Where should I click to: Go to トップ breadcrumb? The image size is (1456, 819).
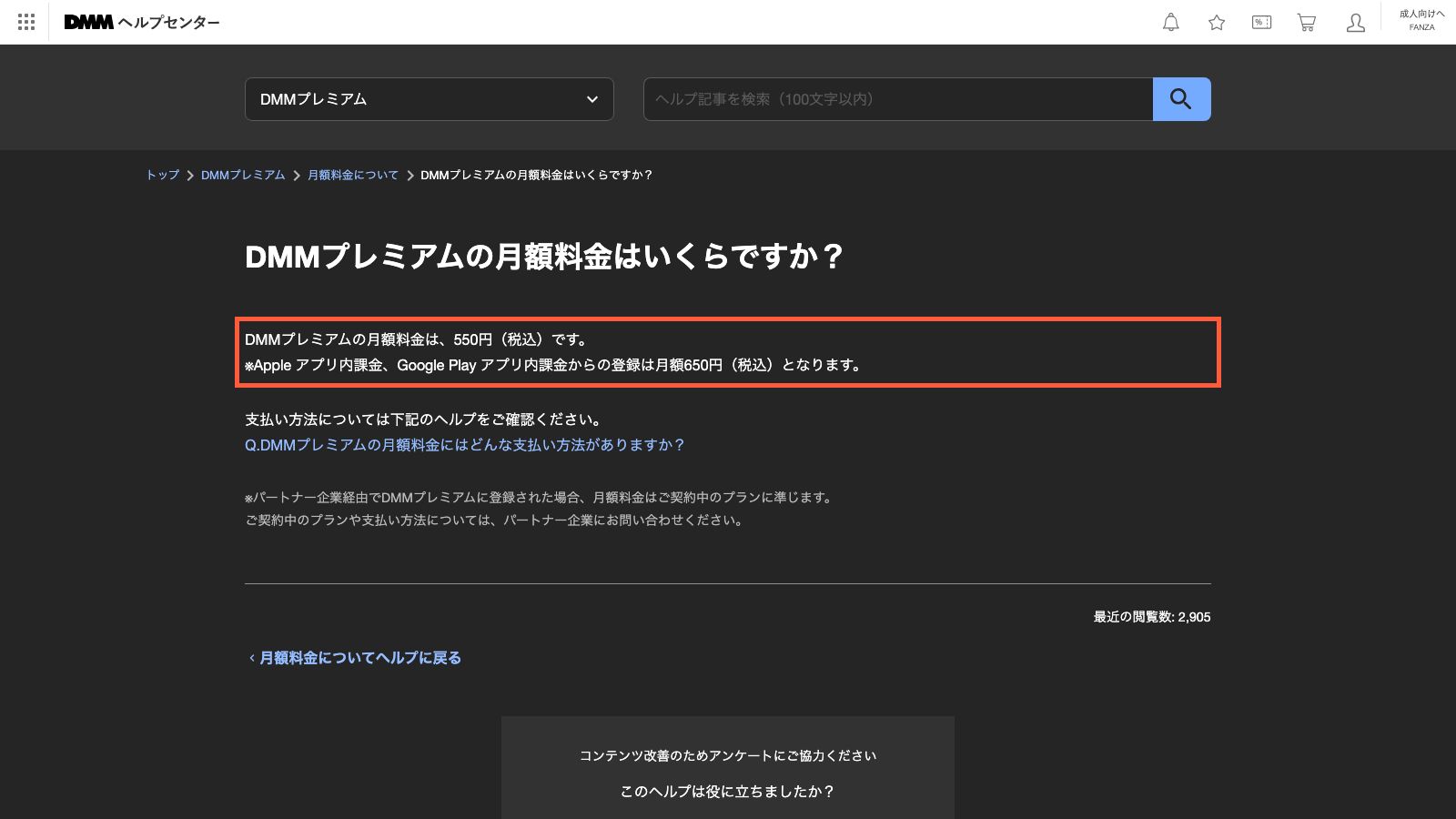[x=163, y=175]
